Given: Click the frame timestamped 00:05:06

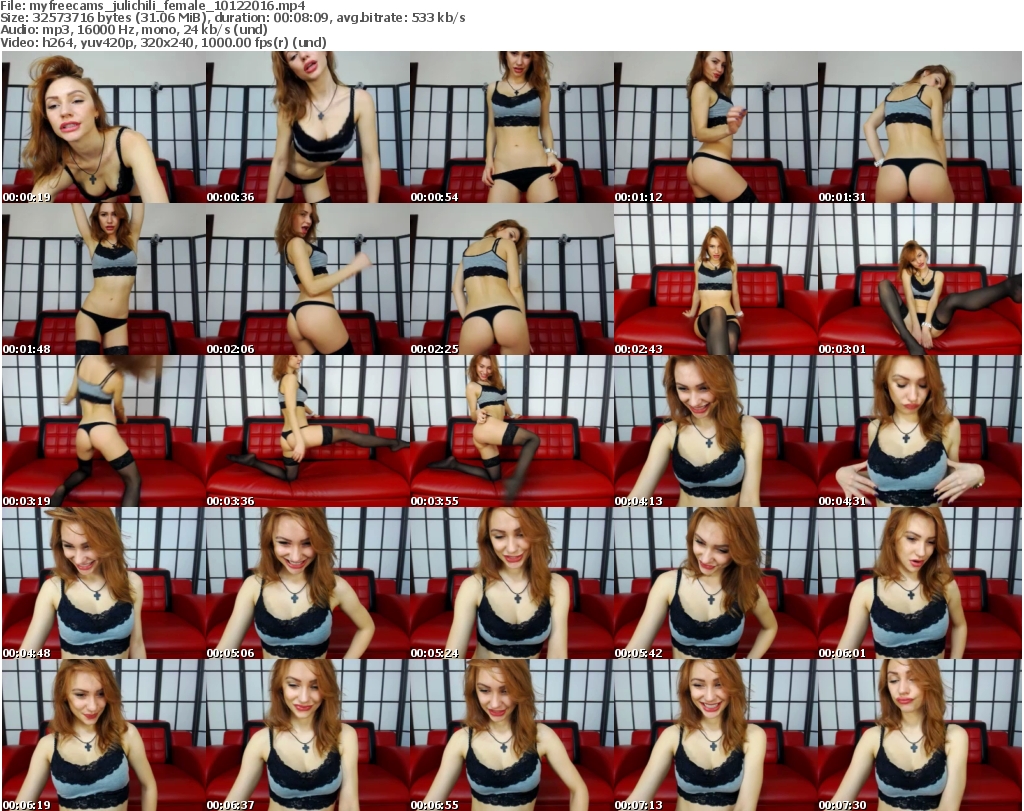Looking at the screenshot, I should coord(307,583).
